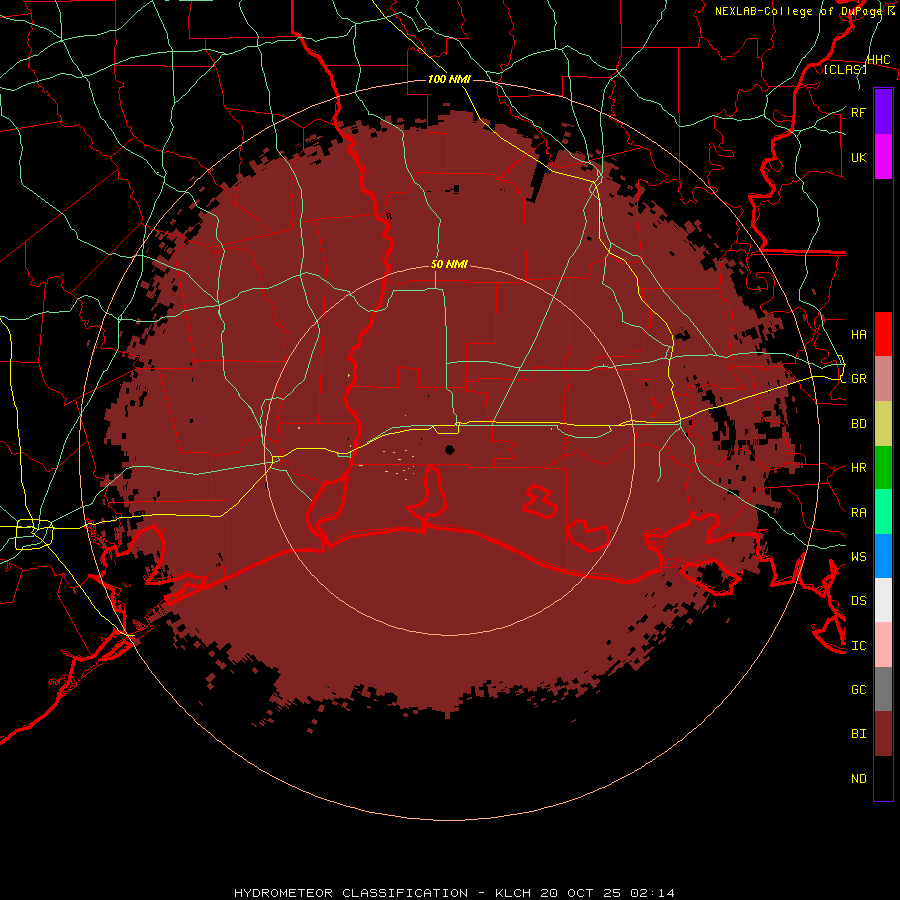This screenshot has width=900, height=900.
Task: Click the "100 NMI" range ring label
Action: click(449, 79)
